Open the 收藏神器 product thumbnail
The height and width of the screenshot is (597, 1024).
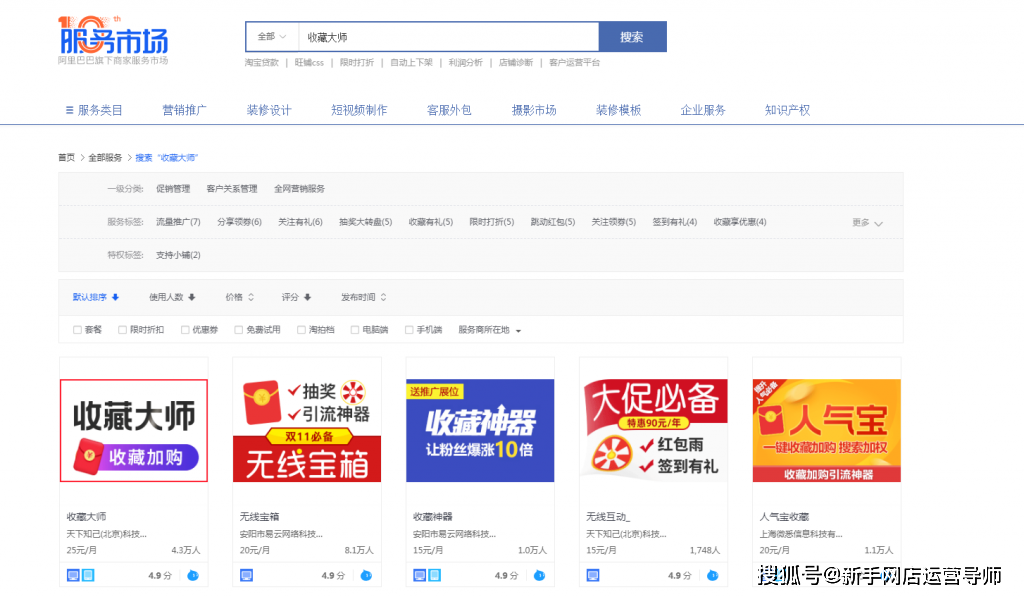pos(480,430)
